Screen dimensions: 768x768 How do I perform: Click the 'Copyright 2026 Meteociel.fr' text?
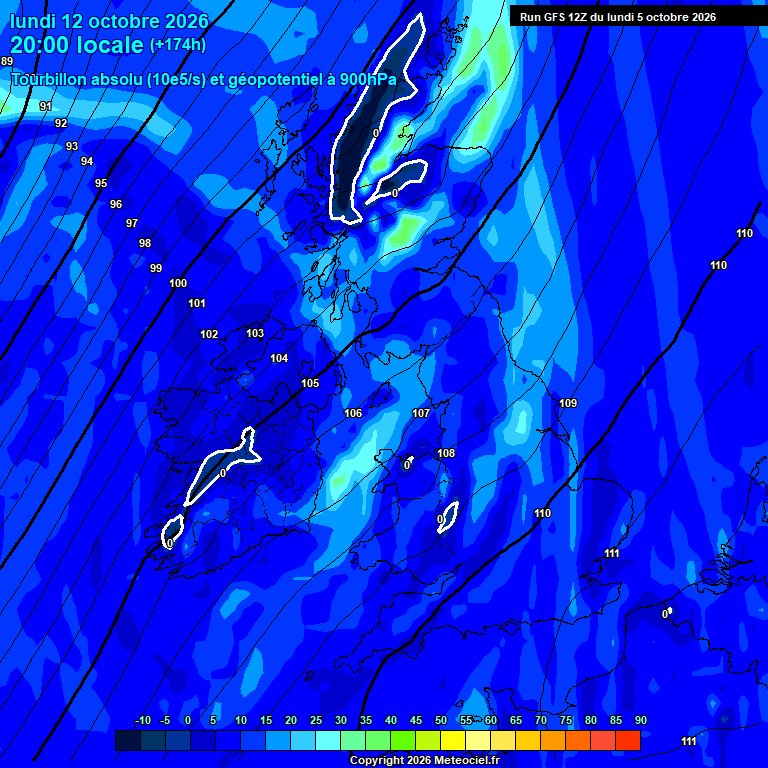pos(425,760)
